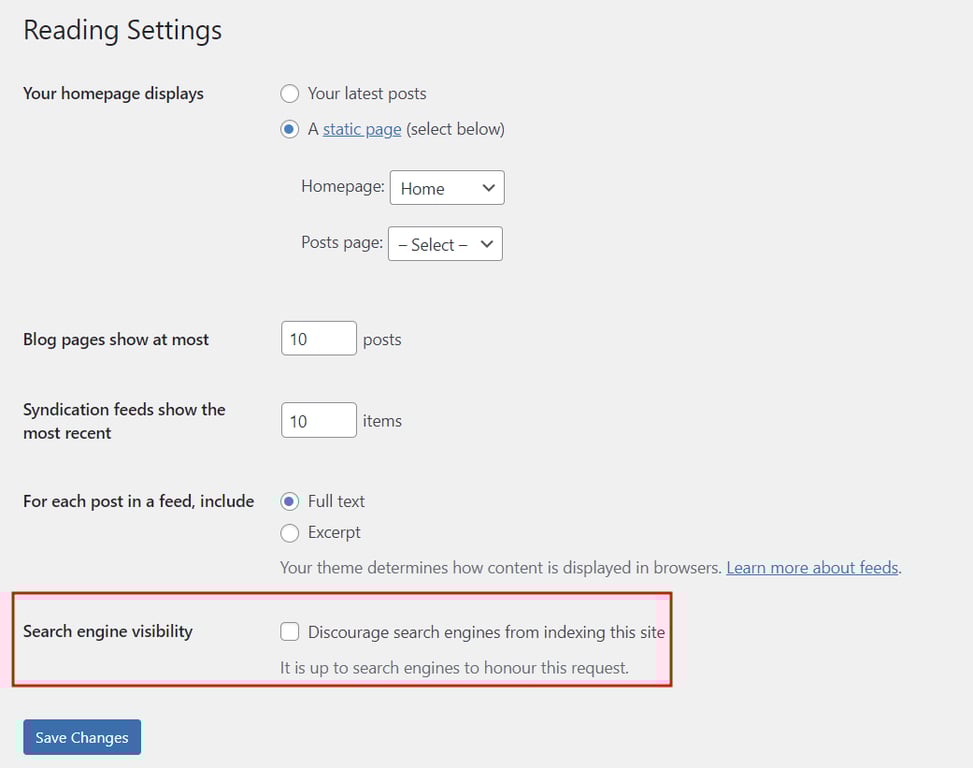Expand the Homepage selector chevron
The image size is (973, 768).
pyautogui.click(x=487, y=187)
